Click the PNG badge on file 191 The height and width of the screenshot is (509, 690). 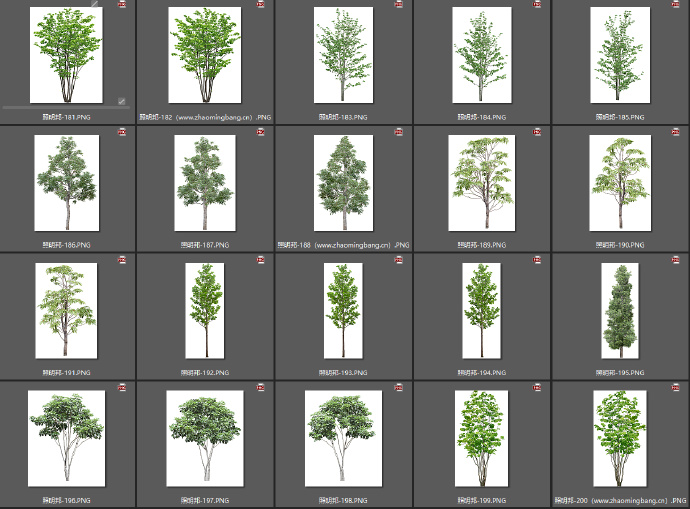click(122, 260)
